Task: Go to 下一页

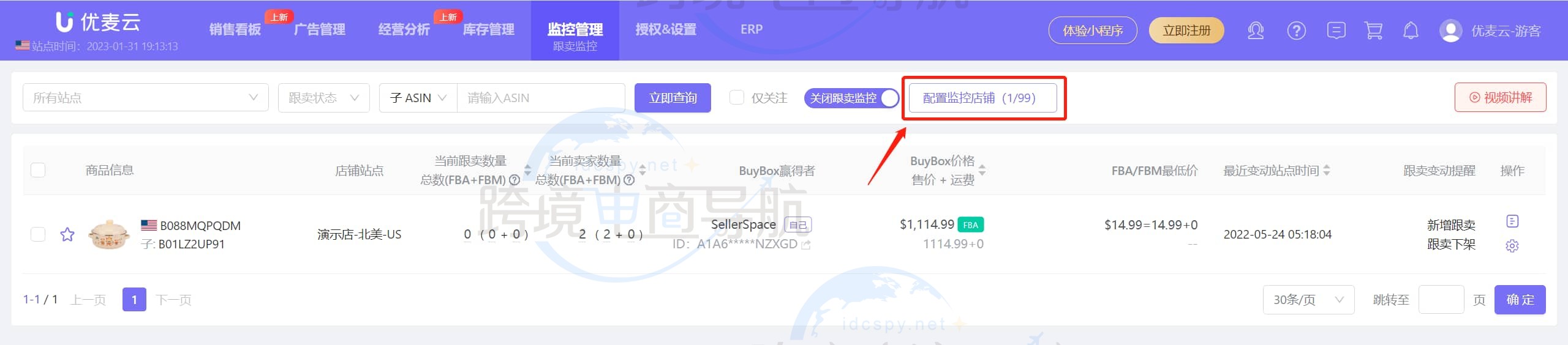Action: tap(173, 300)
